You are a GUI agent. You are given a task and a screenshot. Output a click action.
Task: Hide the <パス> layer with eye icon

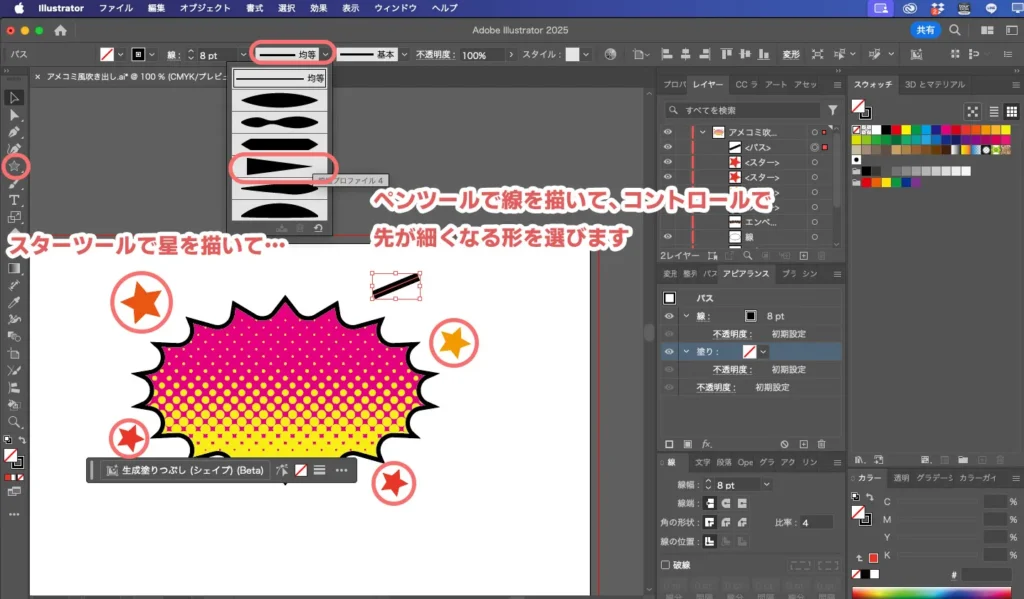[x=668, y=147]
